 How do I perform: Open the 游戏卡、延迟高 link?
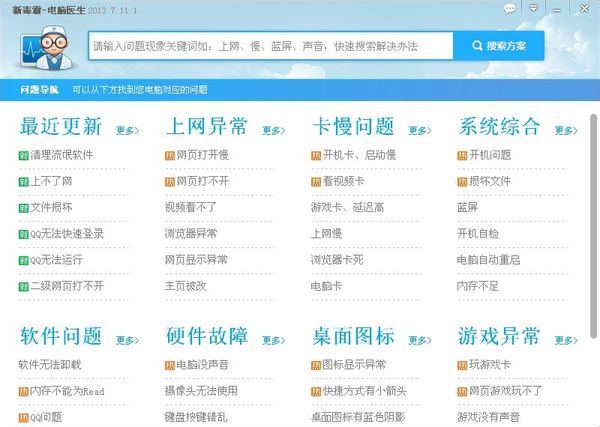[x=347, y=207]
